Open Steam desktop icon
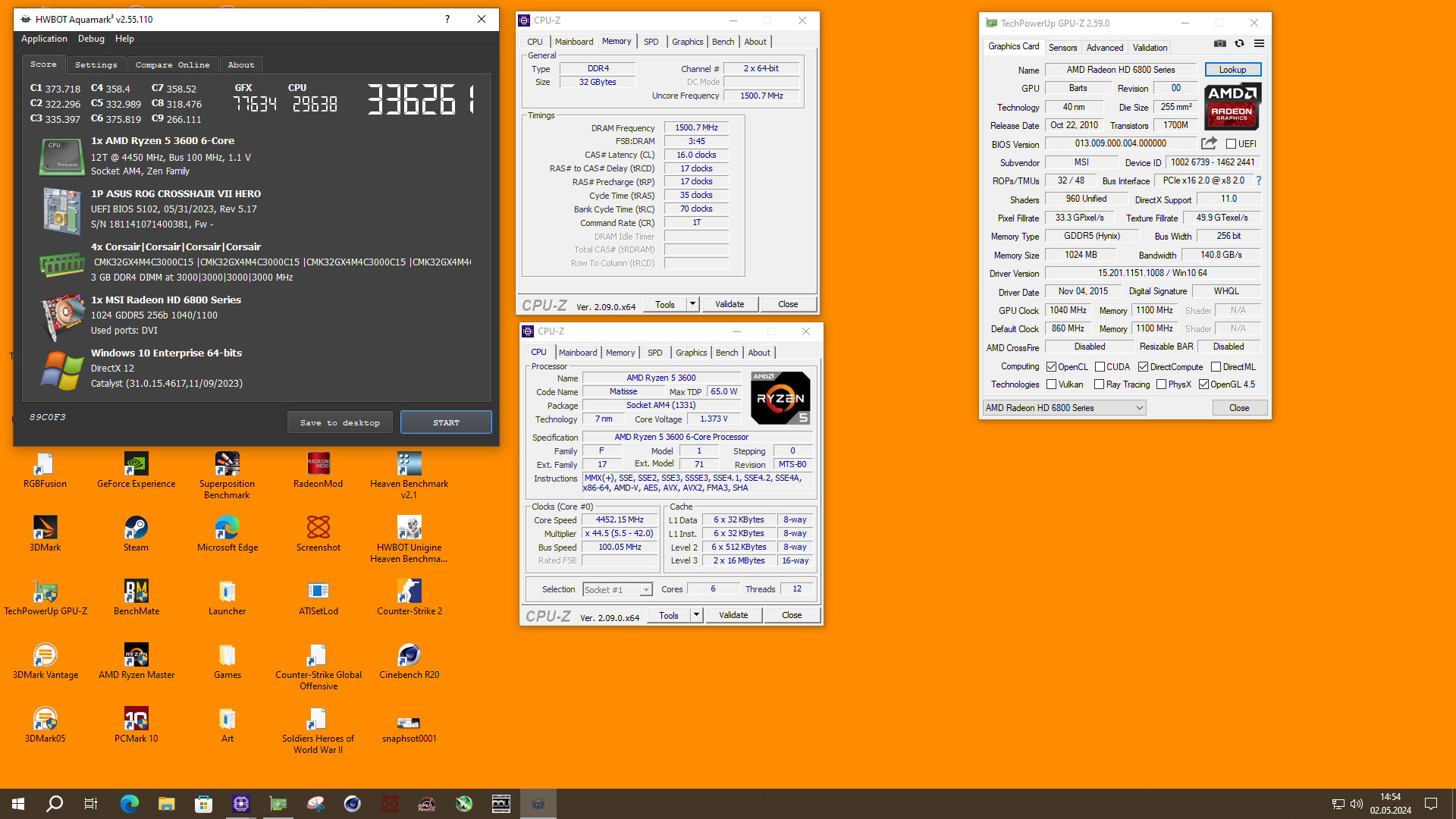 pyautogui.click(x=136, y=534)
